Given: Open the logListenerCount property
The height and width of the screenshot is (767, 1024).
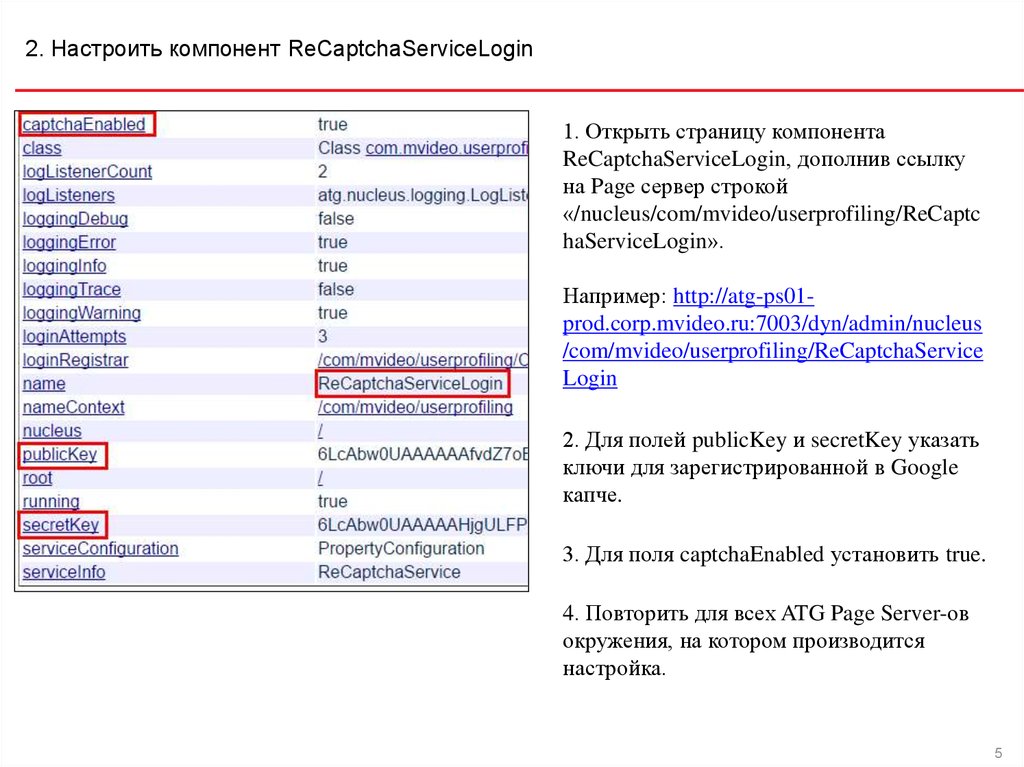Looking at the screenshot, I should tap(87, 172).
